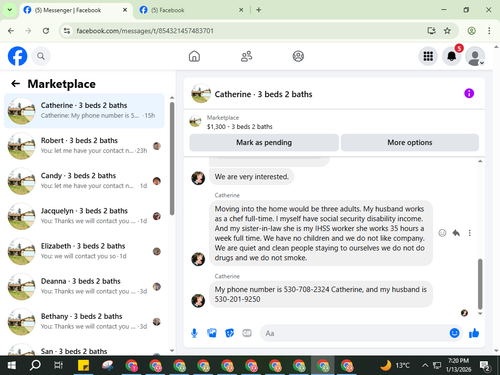Image resolution: width=500 pixels, height=375 pixels.
Task: Show hidden system tray icons
Action: point(425,365)
